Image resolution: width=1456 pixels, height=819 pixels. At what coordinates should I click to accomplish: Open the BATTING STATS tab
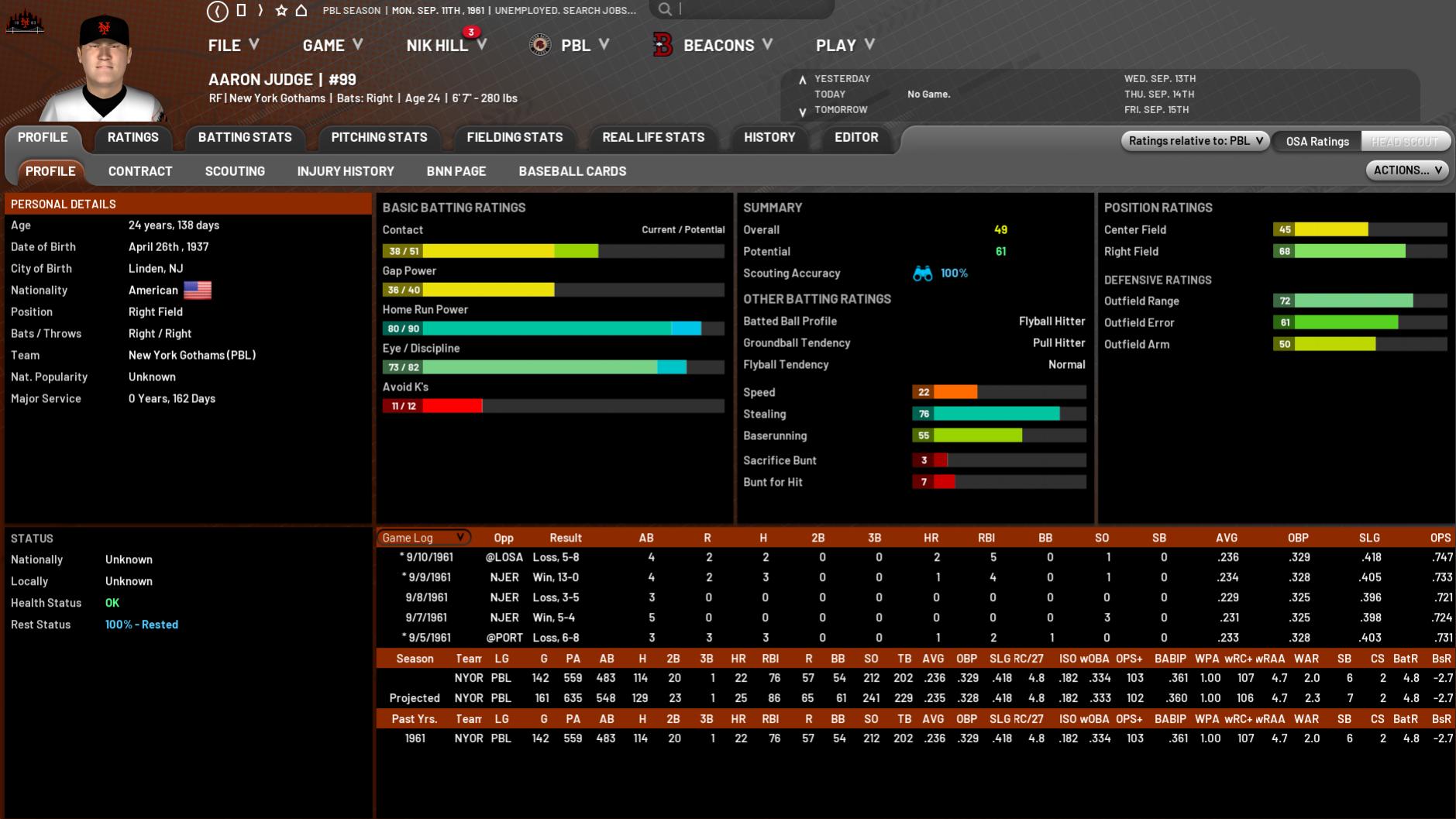click(x=245, y=137)
